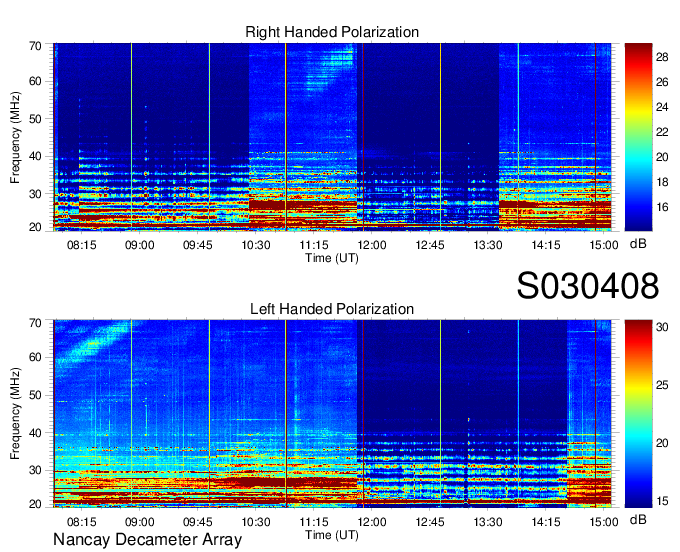Click the dB unit under right-handed color scale
The image size is (680, 552).
point(638,244)
